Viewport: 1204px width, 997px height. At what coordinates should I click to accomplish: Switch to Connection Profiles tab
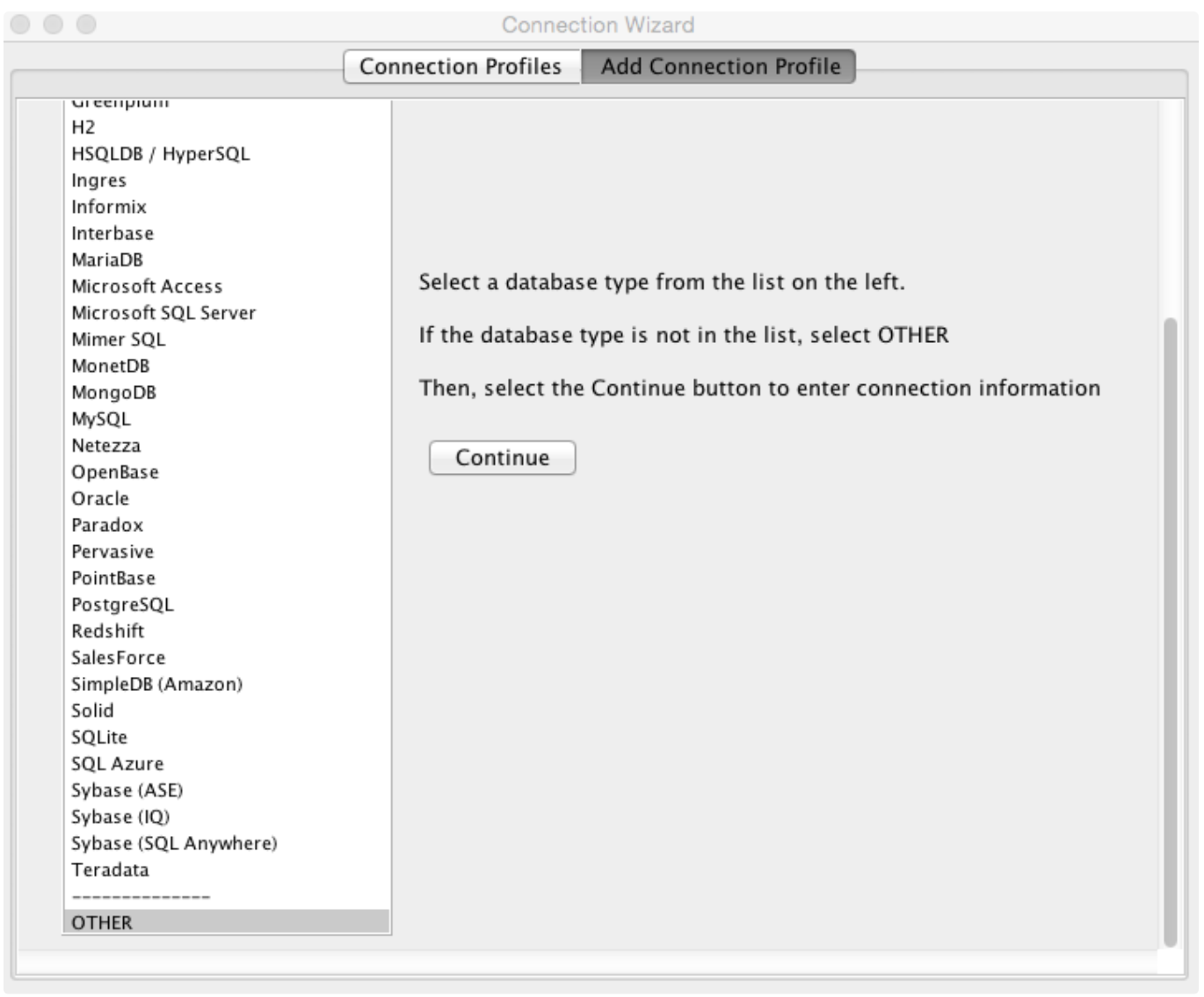(x=461, y=67)
